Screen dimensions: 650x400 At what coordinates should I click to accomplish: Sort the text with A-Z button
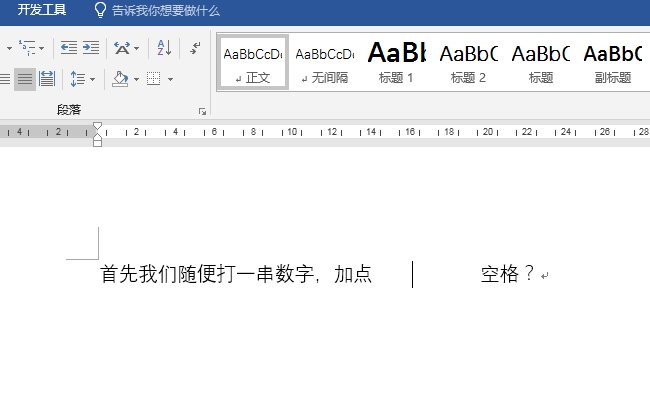point(164,48)
